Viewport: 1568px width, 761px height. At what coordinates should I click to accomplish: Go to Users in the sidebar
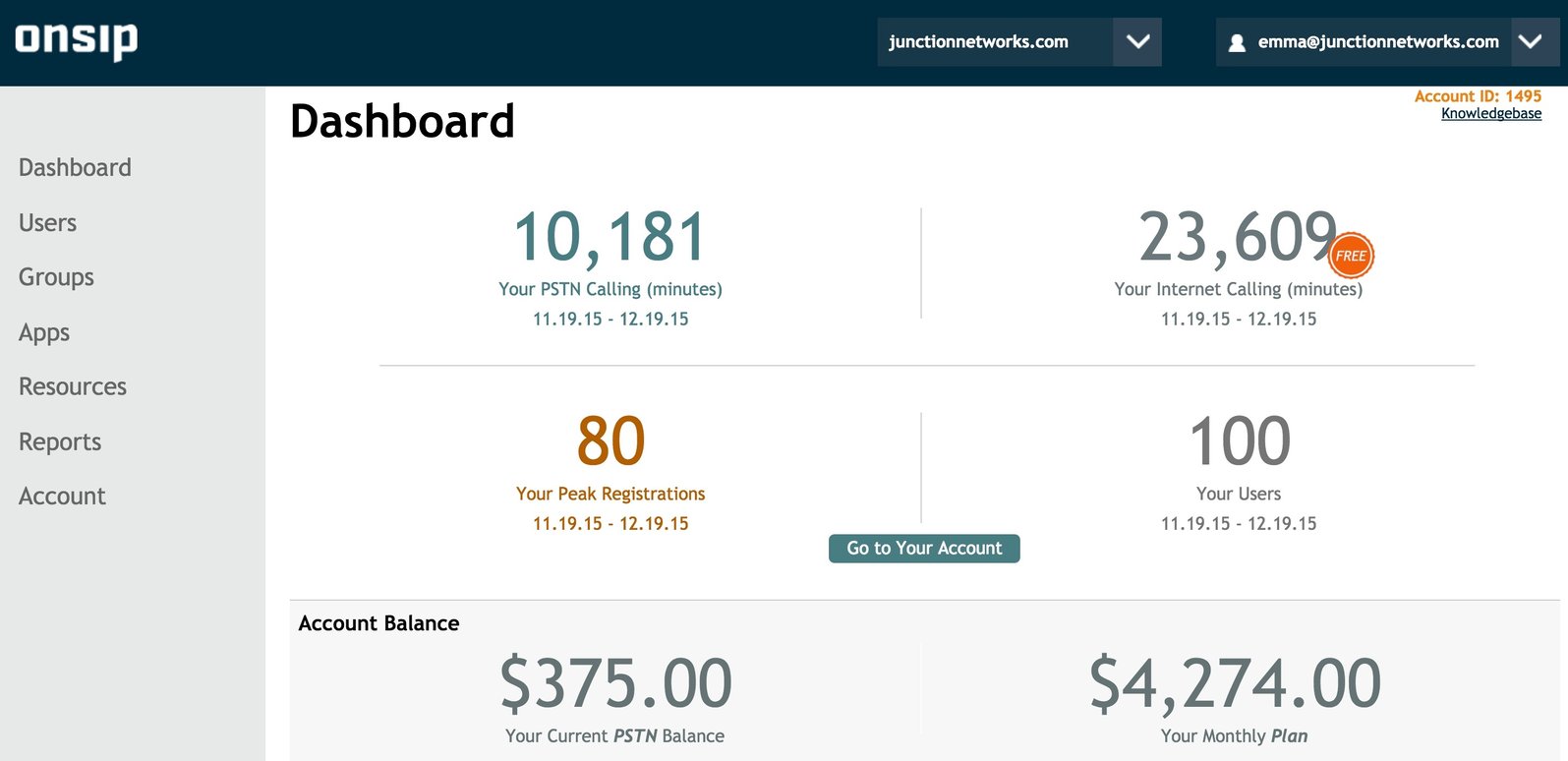pyautogui.click(x=47, y=223)
